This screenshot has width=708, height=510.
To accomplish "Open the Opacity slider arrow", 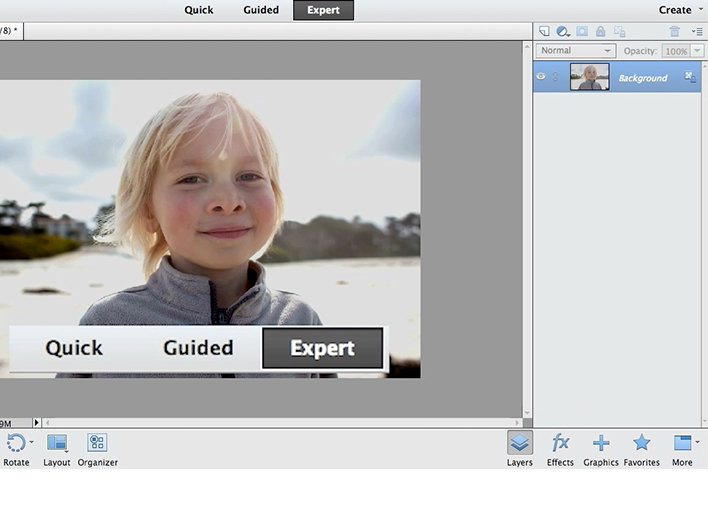I will pos(697,51).
